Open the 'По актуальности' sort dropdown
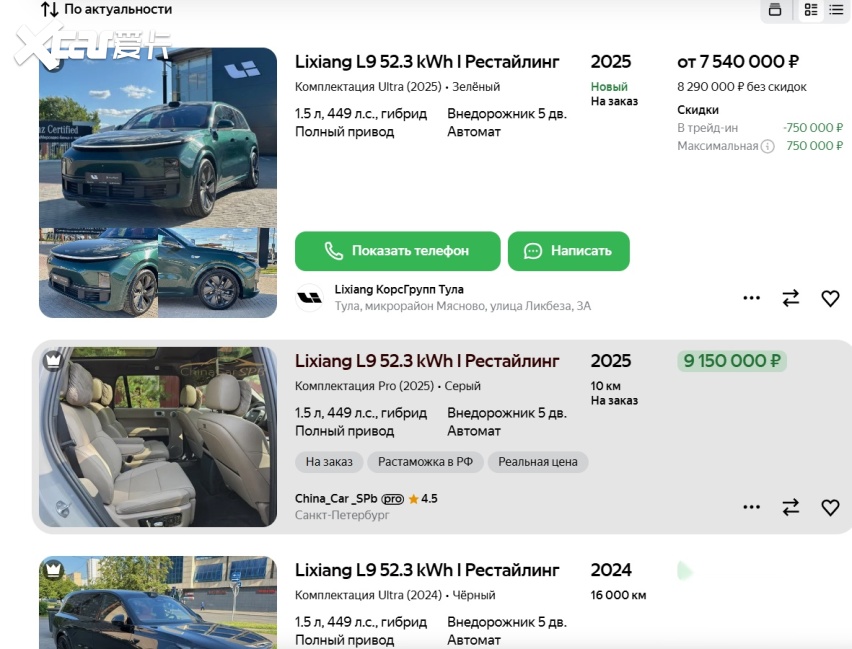The height and width of the screenshot is (649, 852). pos(107,9)
